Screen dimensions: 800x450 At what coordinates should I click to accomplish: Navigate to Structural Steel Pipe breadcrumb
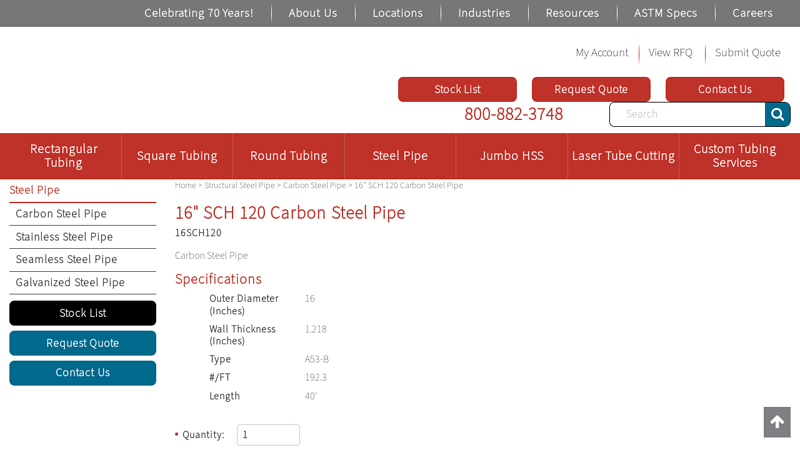[239, 185]
